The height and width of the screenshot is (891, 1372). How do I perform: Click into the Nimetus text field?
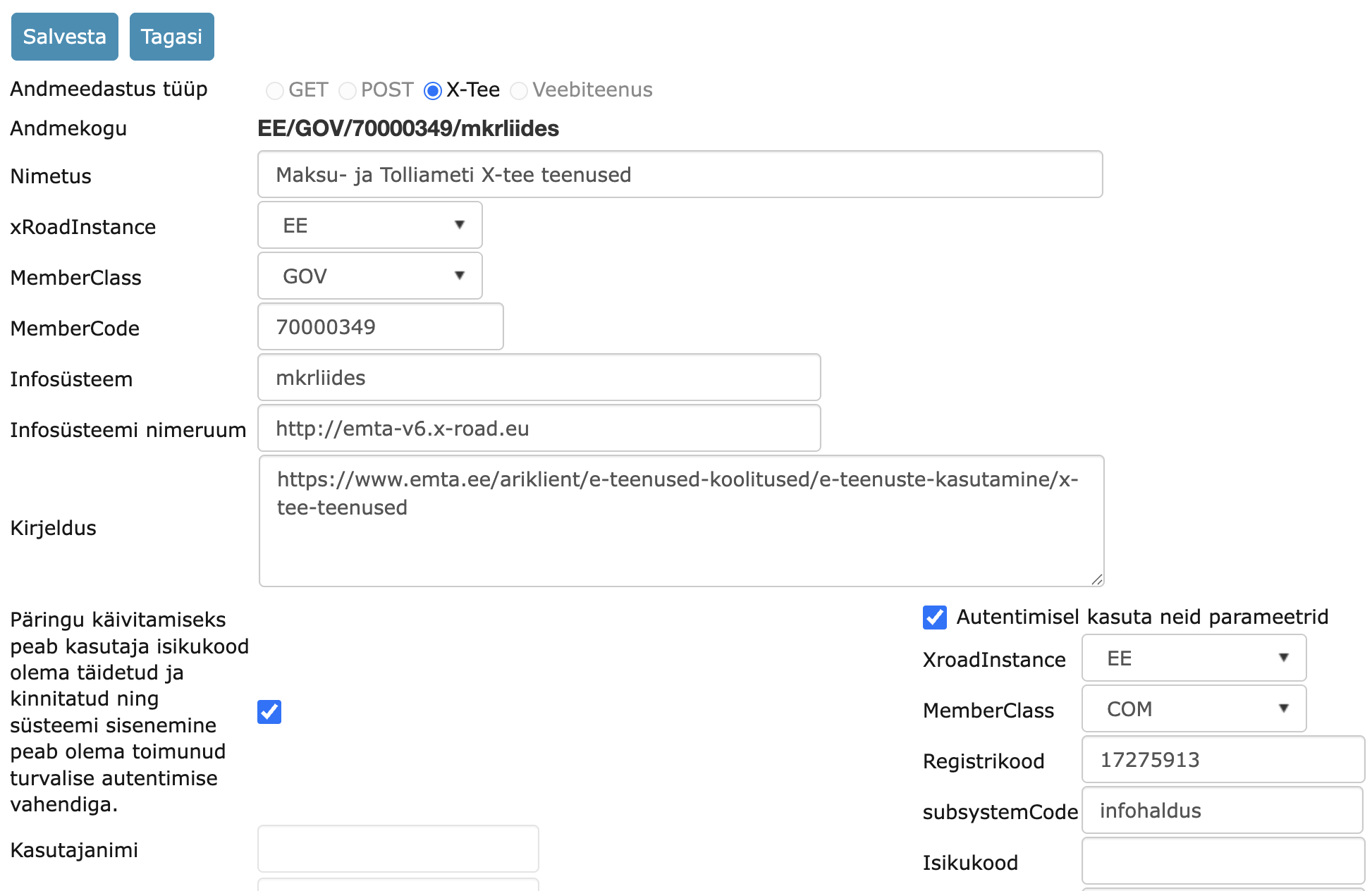[680, 175]
